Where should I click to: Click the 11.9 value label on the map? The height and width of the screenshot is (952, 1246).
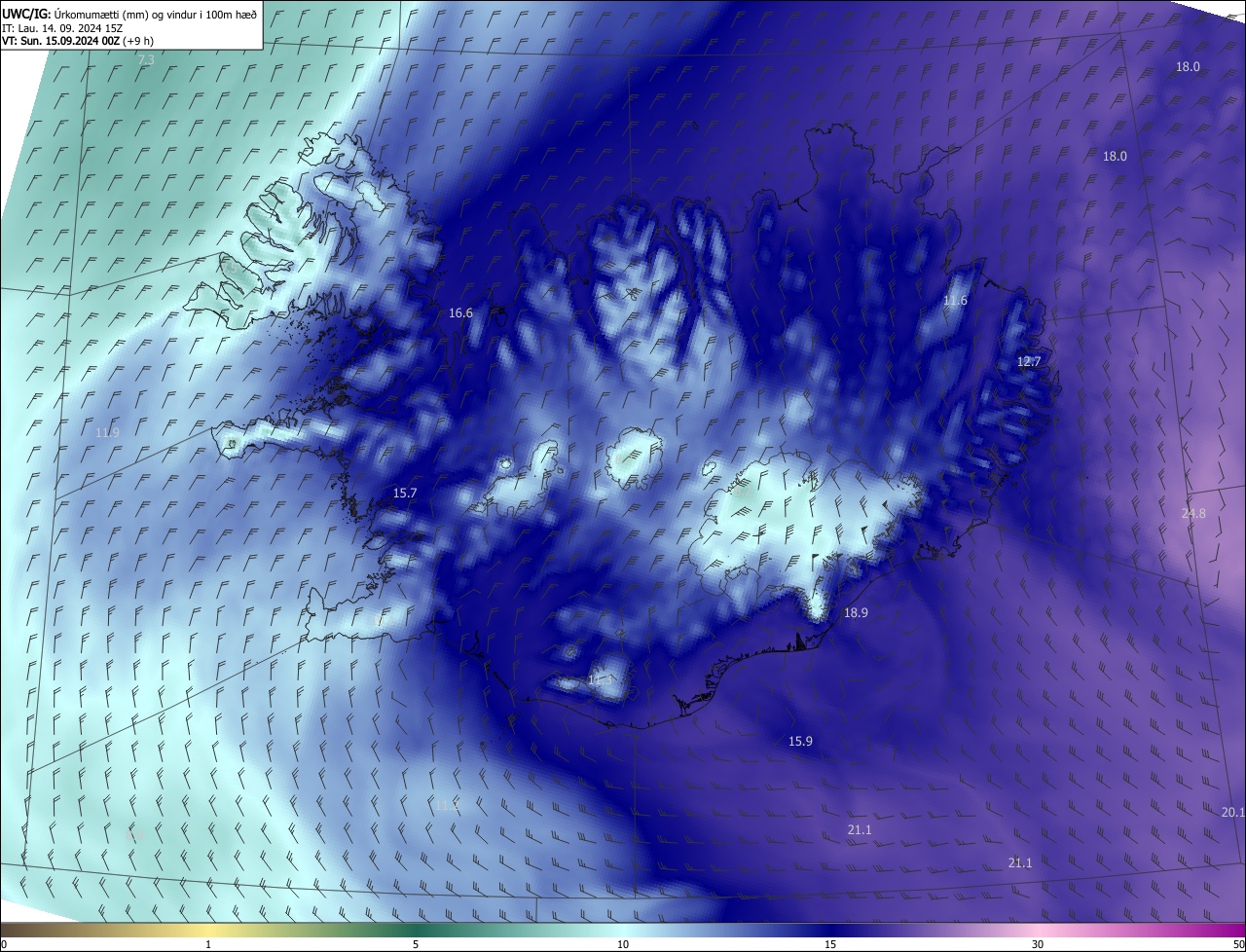tap(107, 433)
